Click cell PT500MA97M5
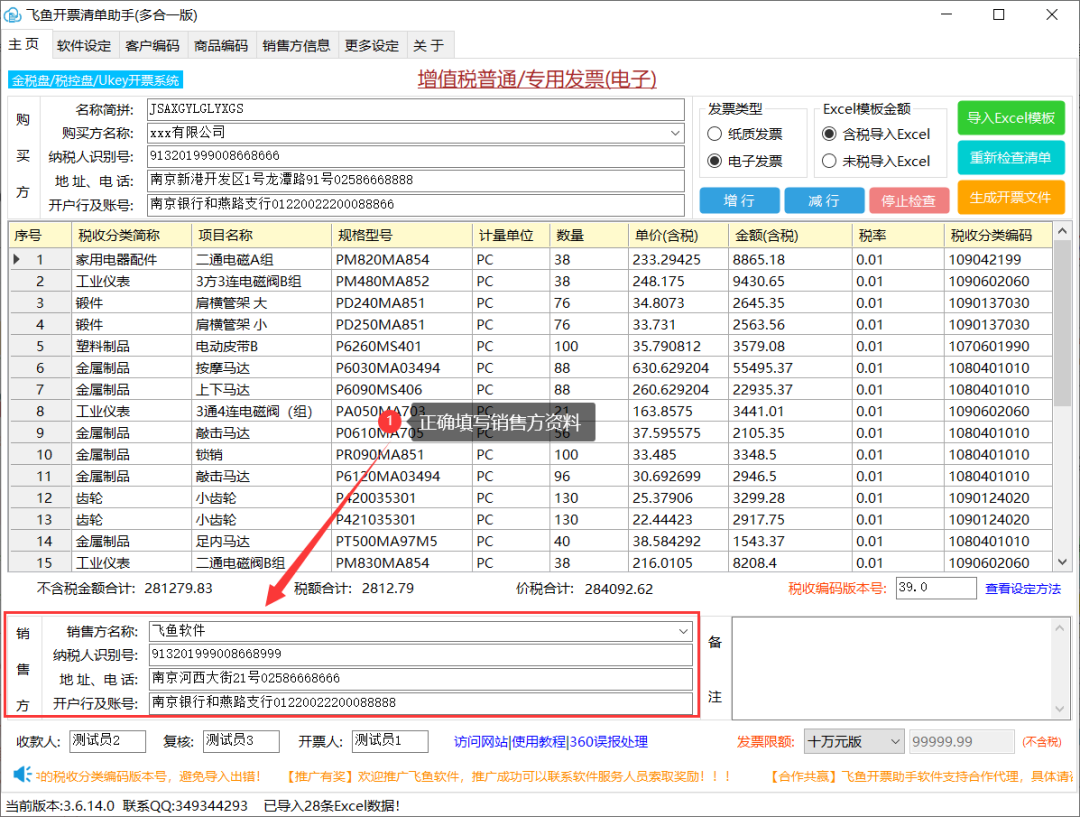Screen dimensions: 1080x817 click(x=402, y=541)
